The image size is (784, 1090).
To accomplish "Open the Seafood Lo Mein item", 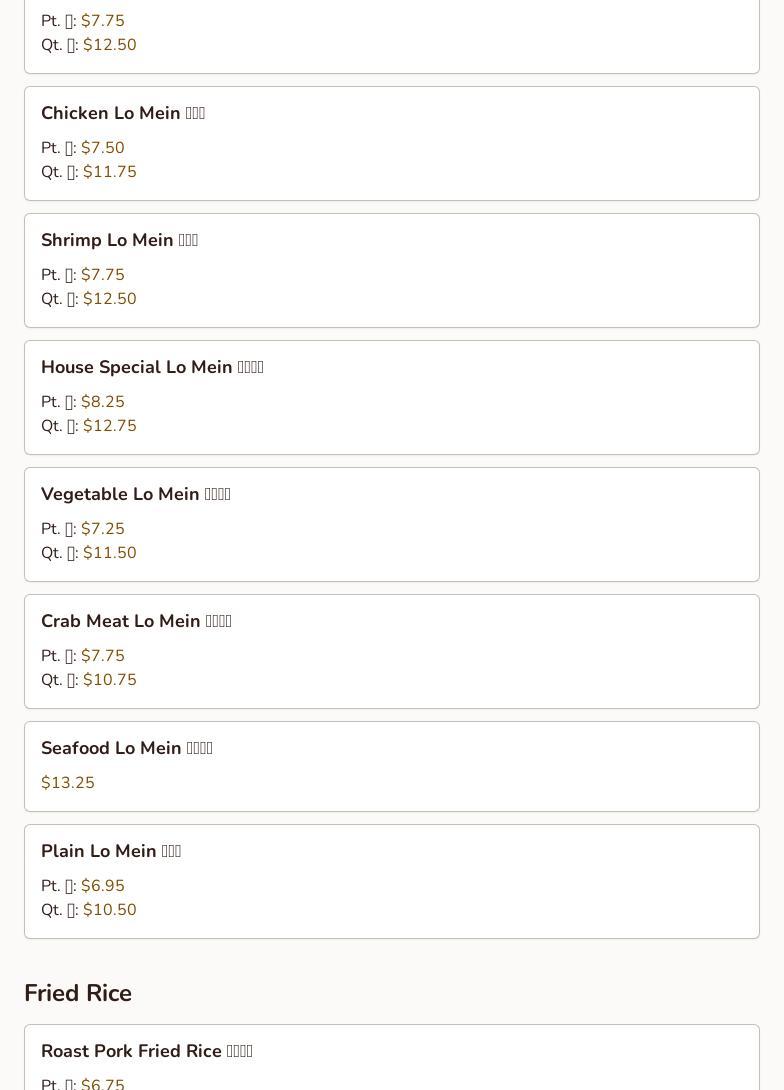I will pos(126,749).
